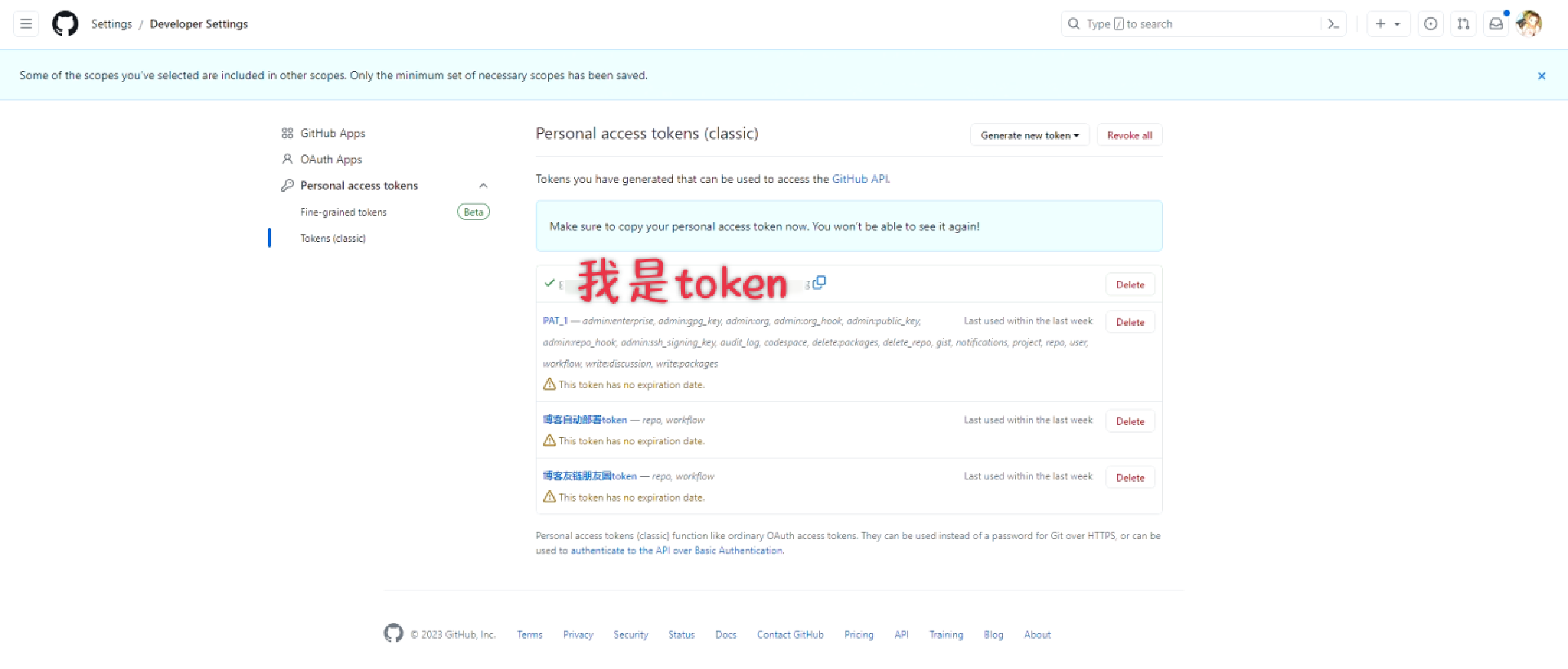
Task: Click the Beta badge beside Fine-grained tokens
Action: pyautogui.click(x=474, y=212)
